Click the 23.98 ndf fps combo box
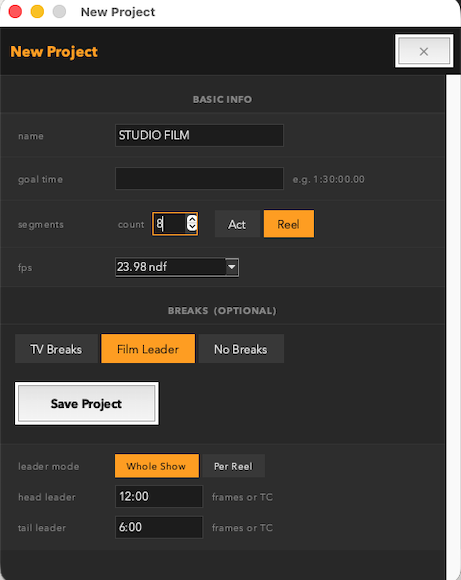 pyautogui.click(x=177, y=267)
